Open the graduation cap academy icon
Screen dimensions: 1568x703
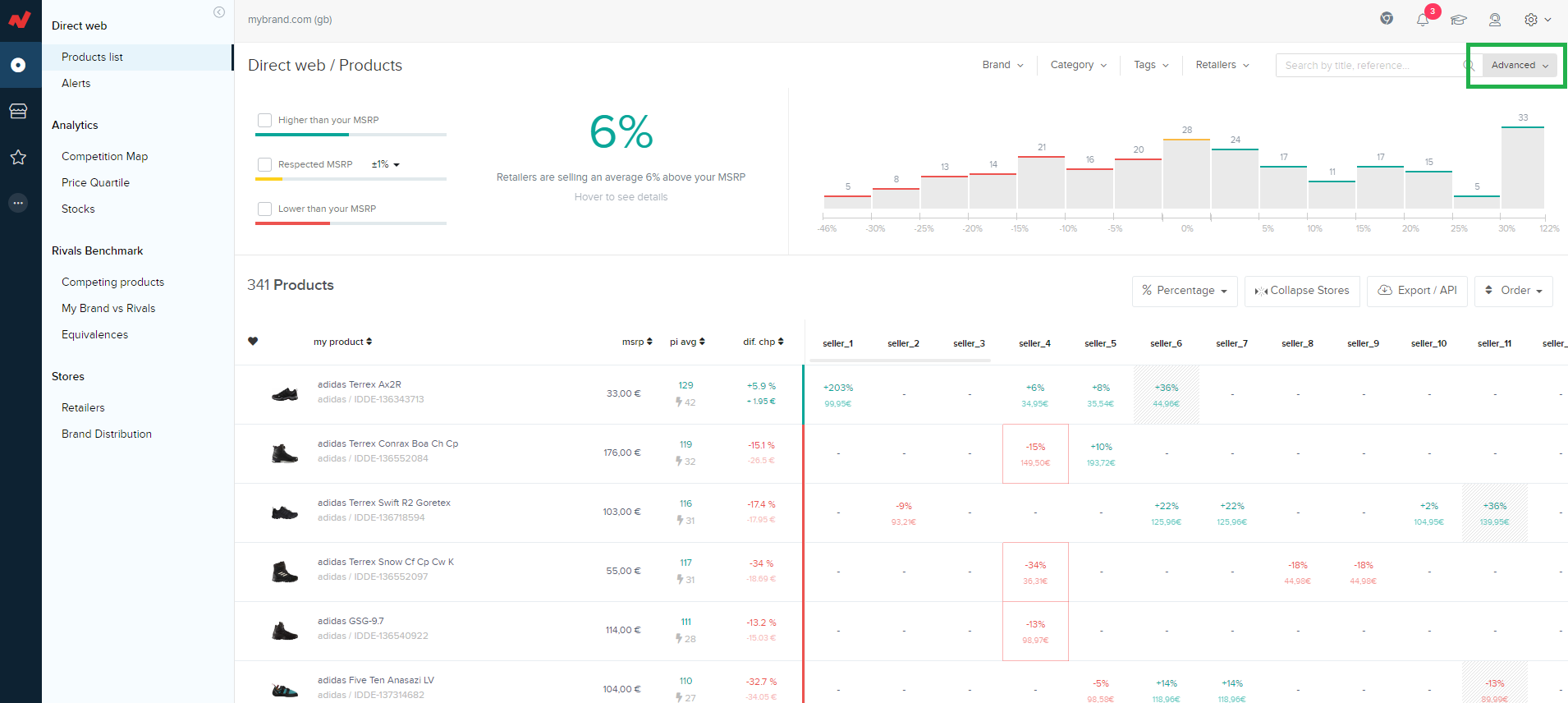1459,20
